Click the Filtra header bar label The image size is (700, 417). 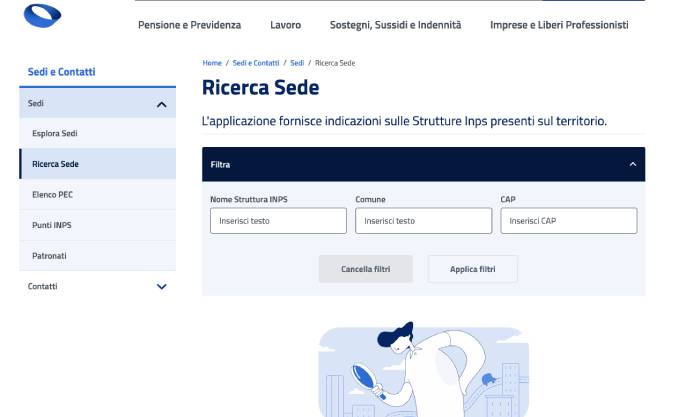point(220,165)
